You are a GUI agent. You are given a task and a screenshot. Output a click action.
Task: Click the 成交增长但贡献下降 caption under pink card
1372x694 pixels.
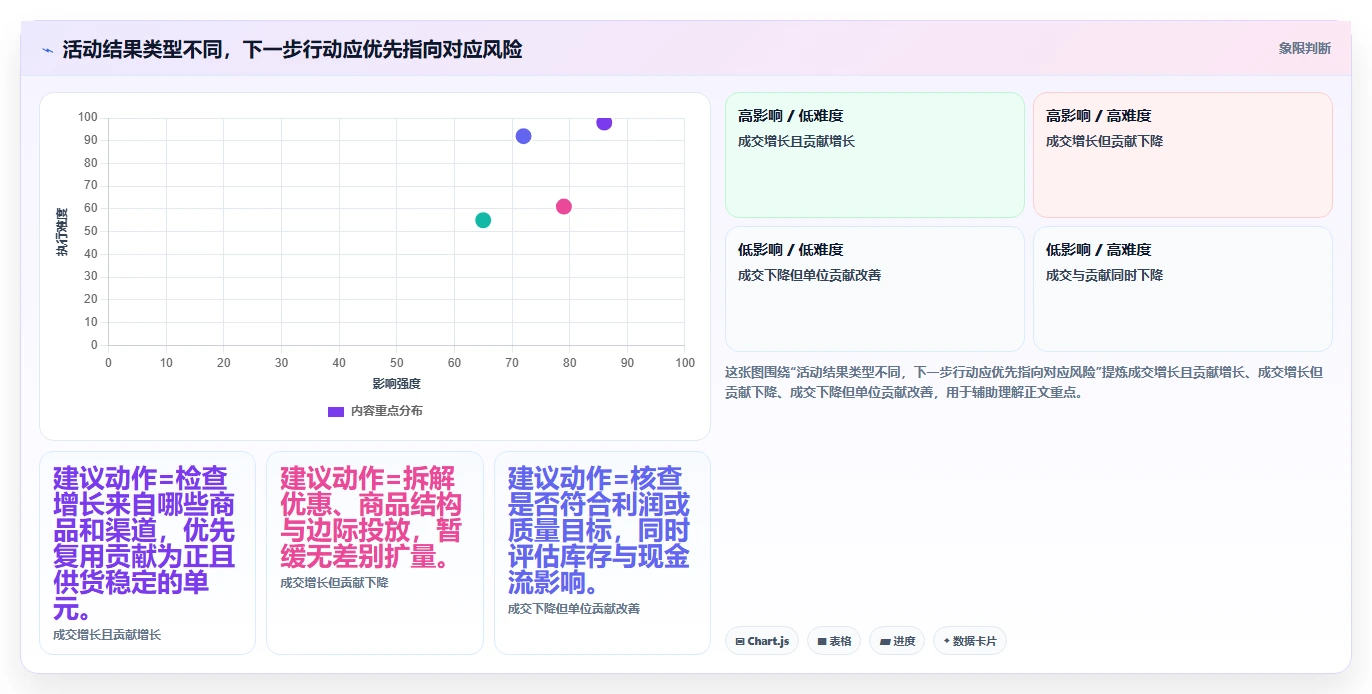tap(334, 583)
